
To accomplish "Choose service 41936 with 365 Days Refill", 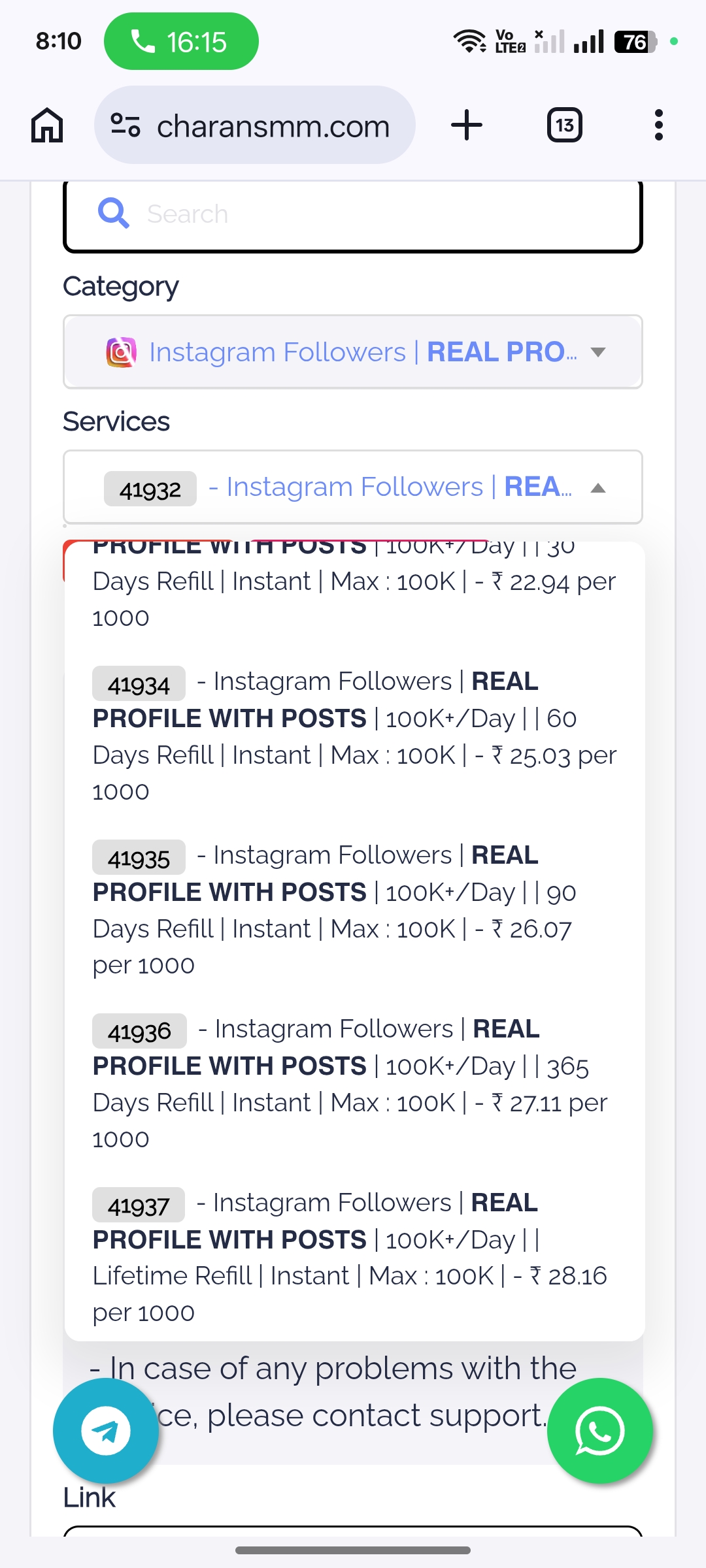I will click(x=353, y=1084).
